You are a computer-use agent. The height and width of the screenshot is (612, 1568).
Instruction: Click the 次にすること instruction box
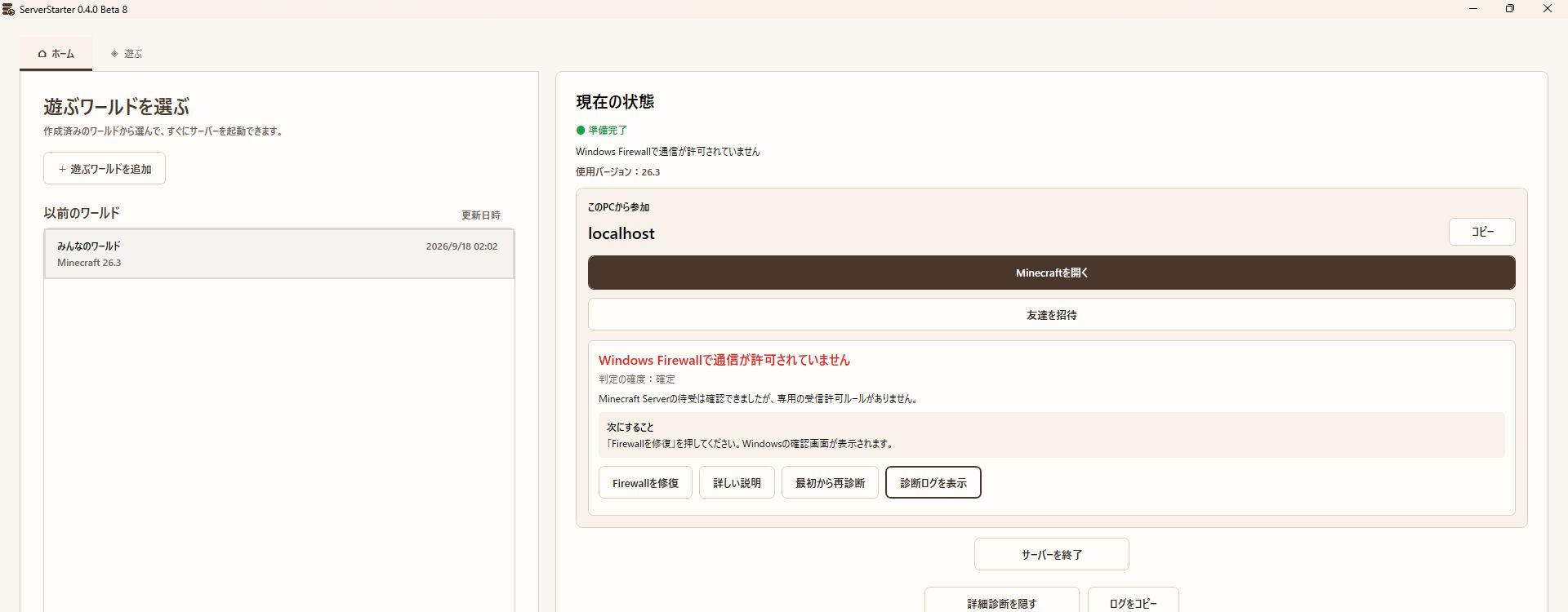[x=1051, y=435]
